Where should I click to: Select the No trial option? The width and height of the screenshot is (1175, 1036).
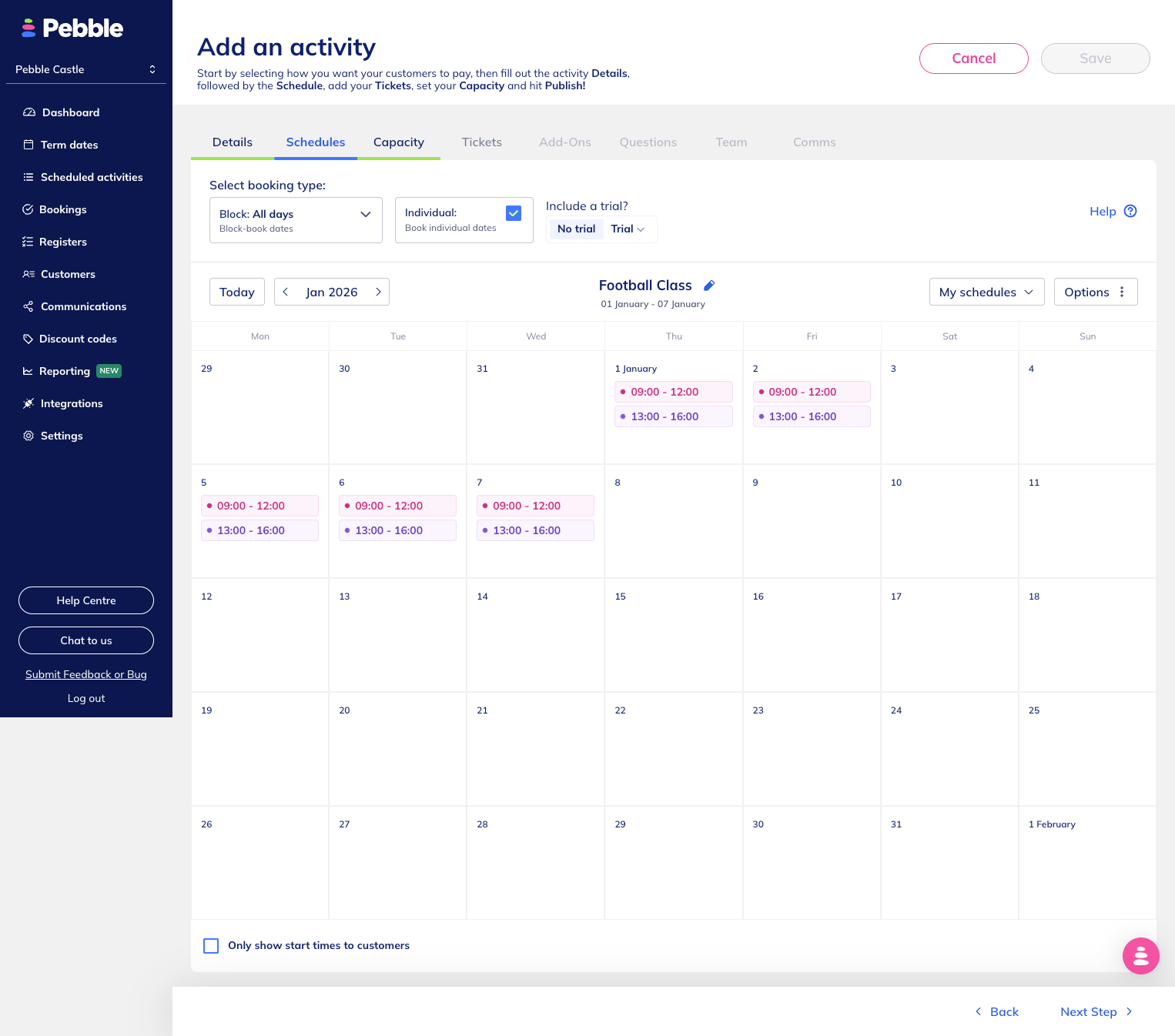[576, 229]
